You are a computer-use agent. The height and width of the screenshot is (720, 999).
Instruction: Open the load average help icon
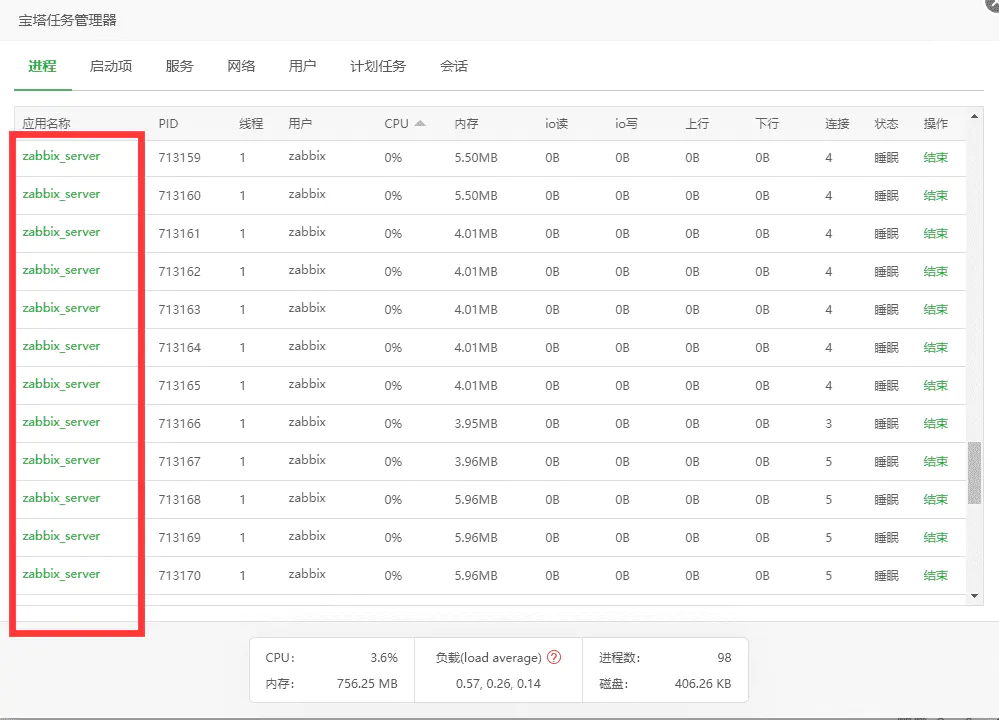[554, 657]
